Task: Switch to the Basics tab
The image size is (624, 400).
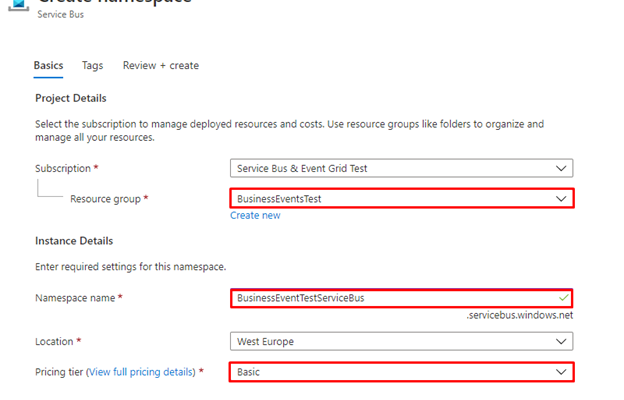Action: coord(48,65)
